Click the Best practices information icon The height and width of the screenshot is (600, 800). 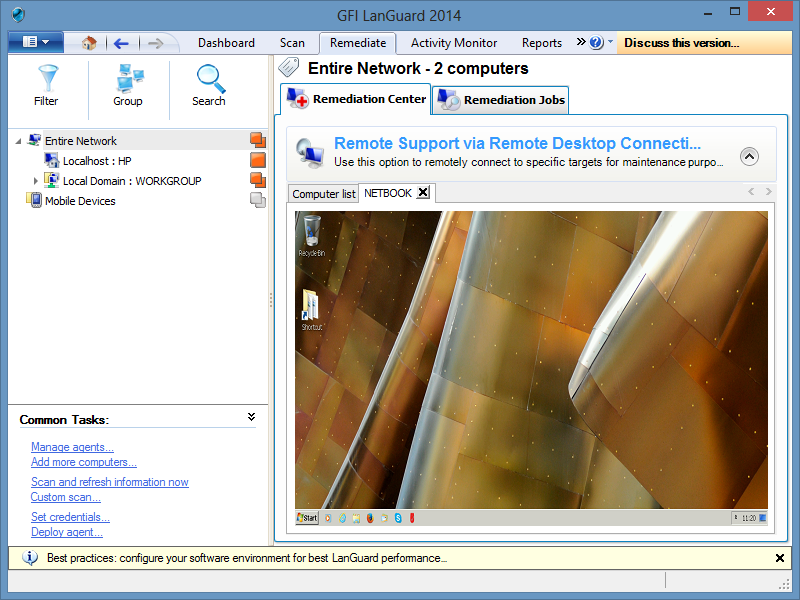[x=30, y=558]
